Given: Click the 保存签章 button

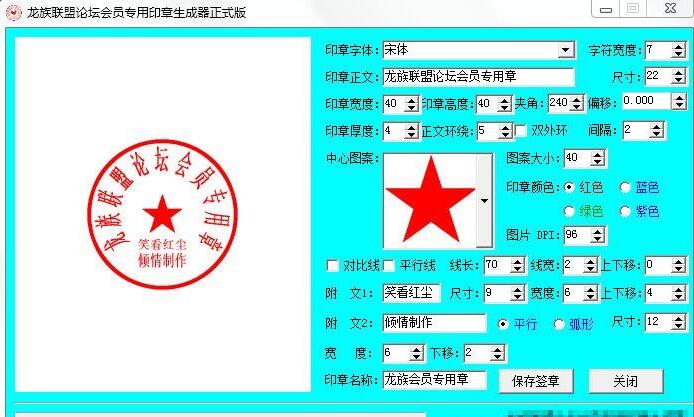Looking at the screenshot, I should coord(536,381).
